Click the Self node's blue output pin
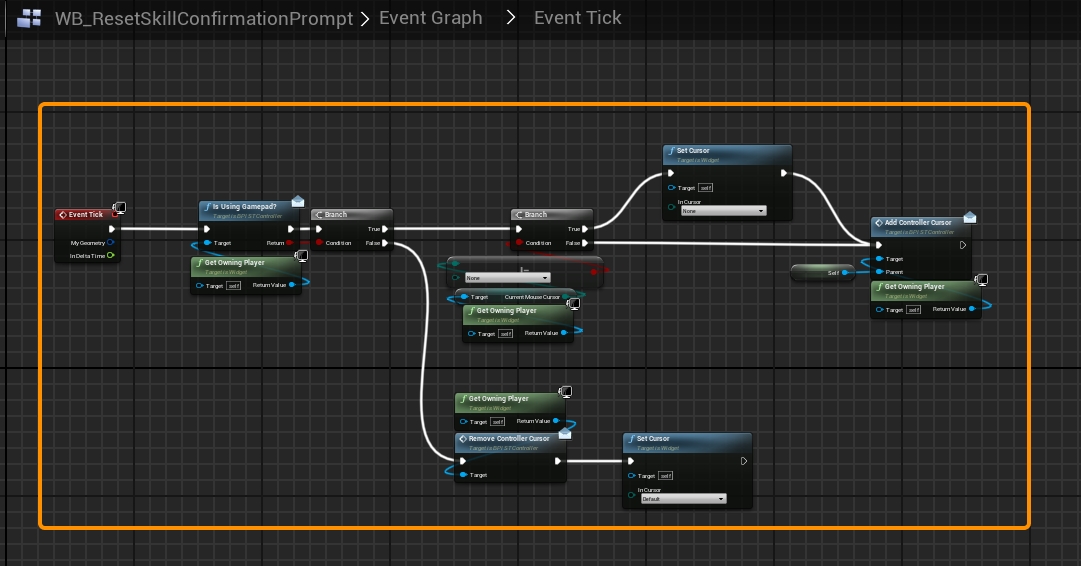 click(845, 272)
